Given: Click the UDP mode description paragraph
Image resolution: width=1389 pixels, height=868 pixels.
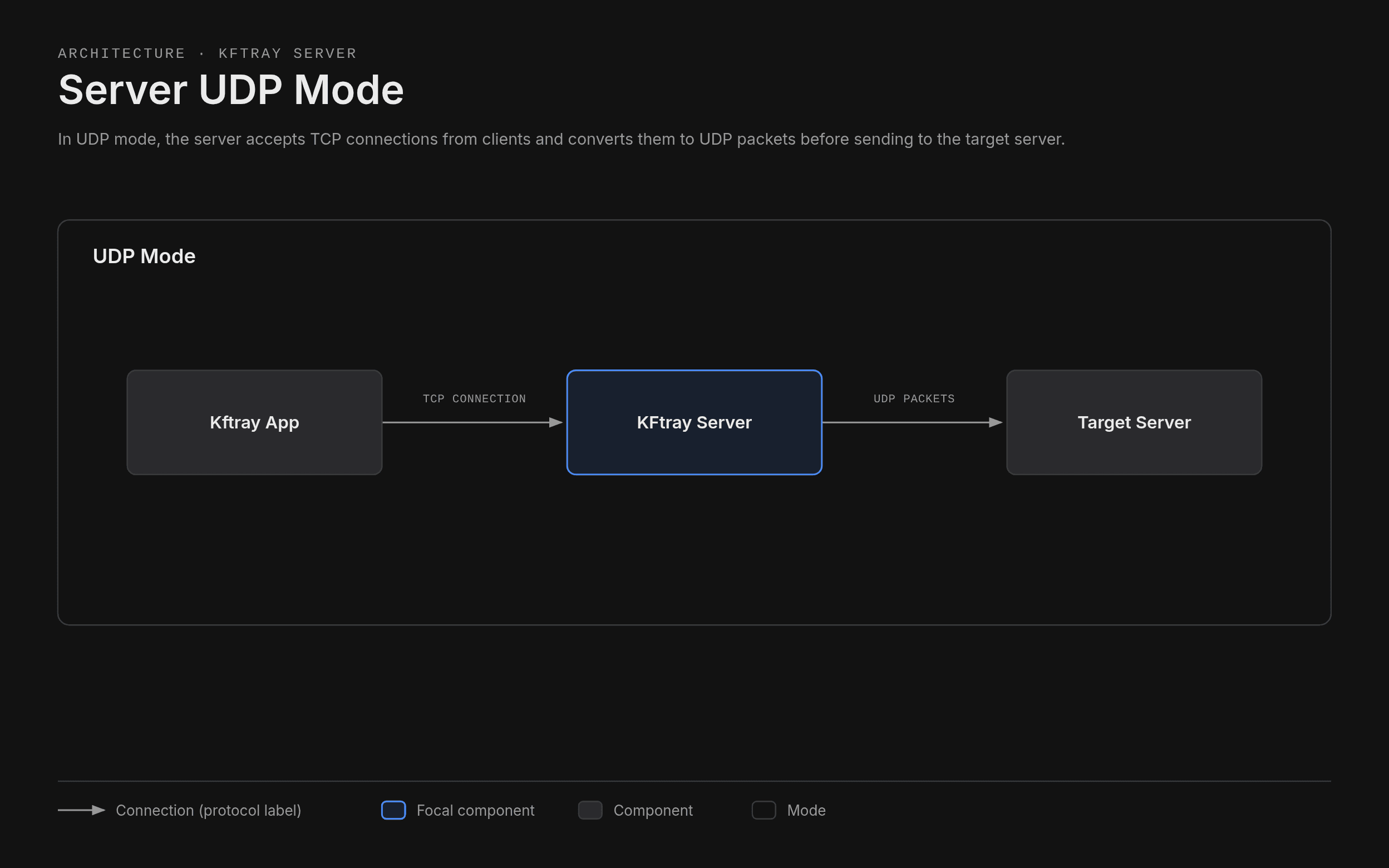Looking at the screenshot, I should click(561, 140).
